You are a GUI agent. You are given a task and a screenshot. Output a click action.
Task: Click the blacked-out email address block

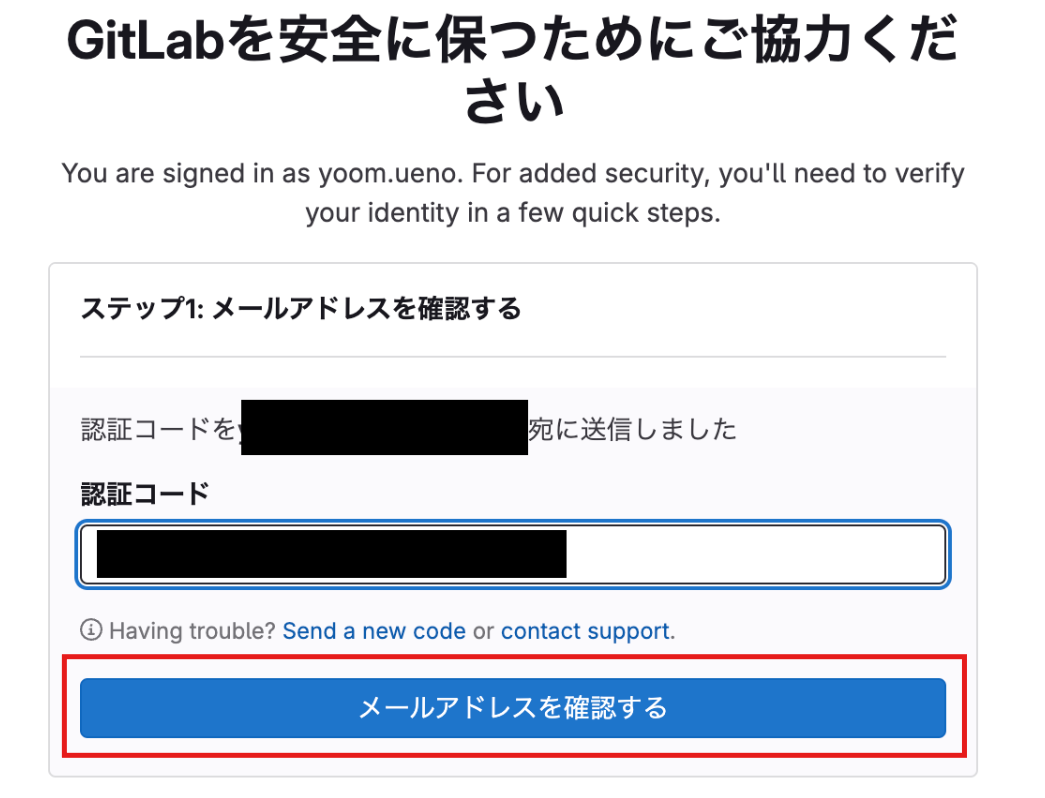[x=385, y=427]
